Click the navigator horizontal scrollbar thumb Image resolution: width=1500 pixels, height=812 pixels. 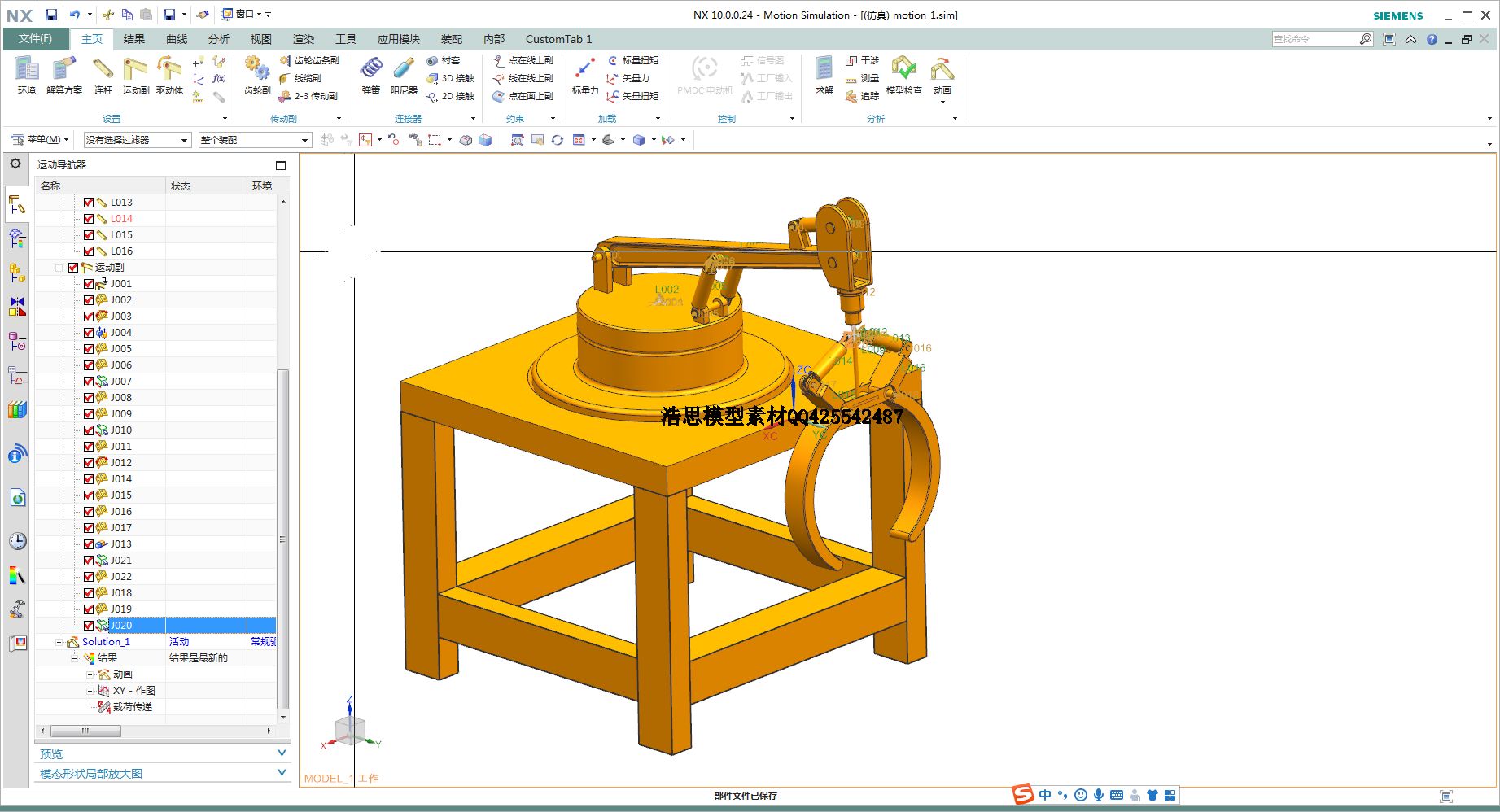(85, 731)
